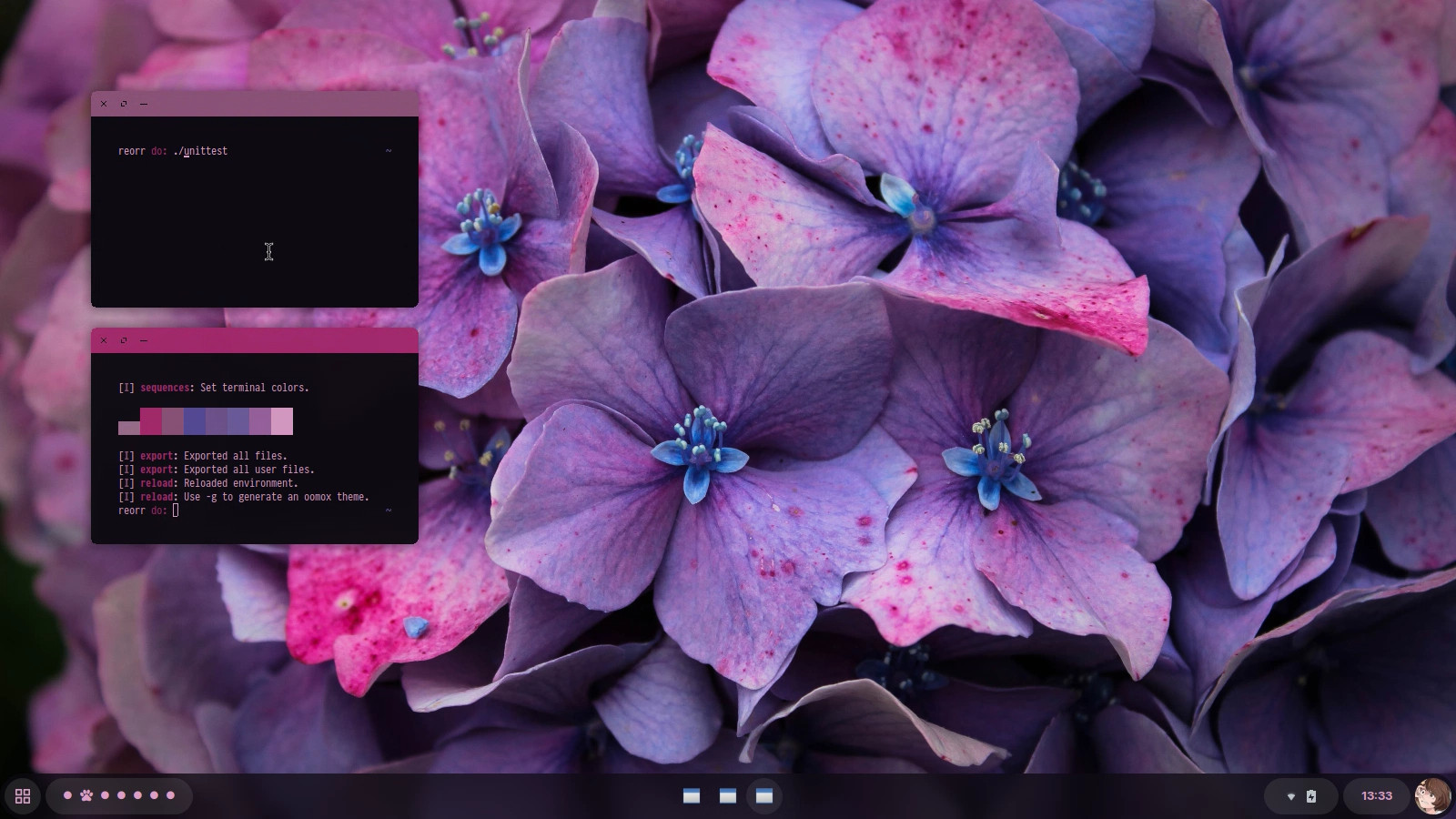Viewport: 1456px width, 819px height.
Task: Switch to the paw-marked workspace
Action: pos(86,795)
